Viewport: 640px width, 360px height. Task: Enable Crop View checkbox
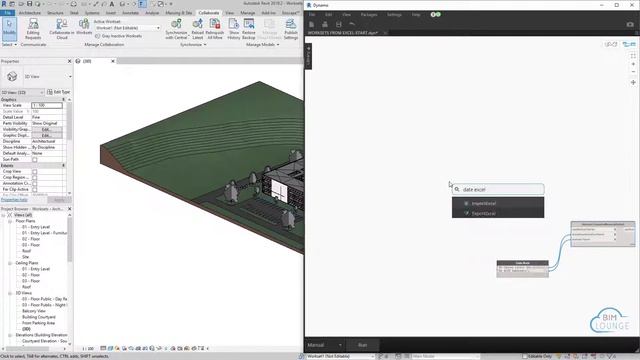[35, 172]
